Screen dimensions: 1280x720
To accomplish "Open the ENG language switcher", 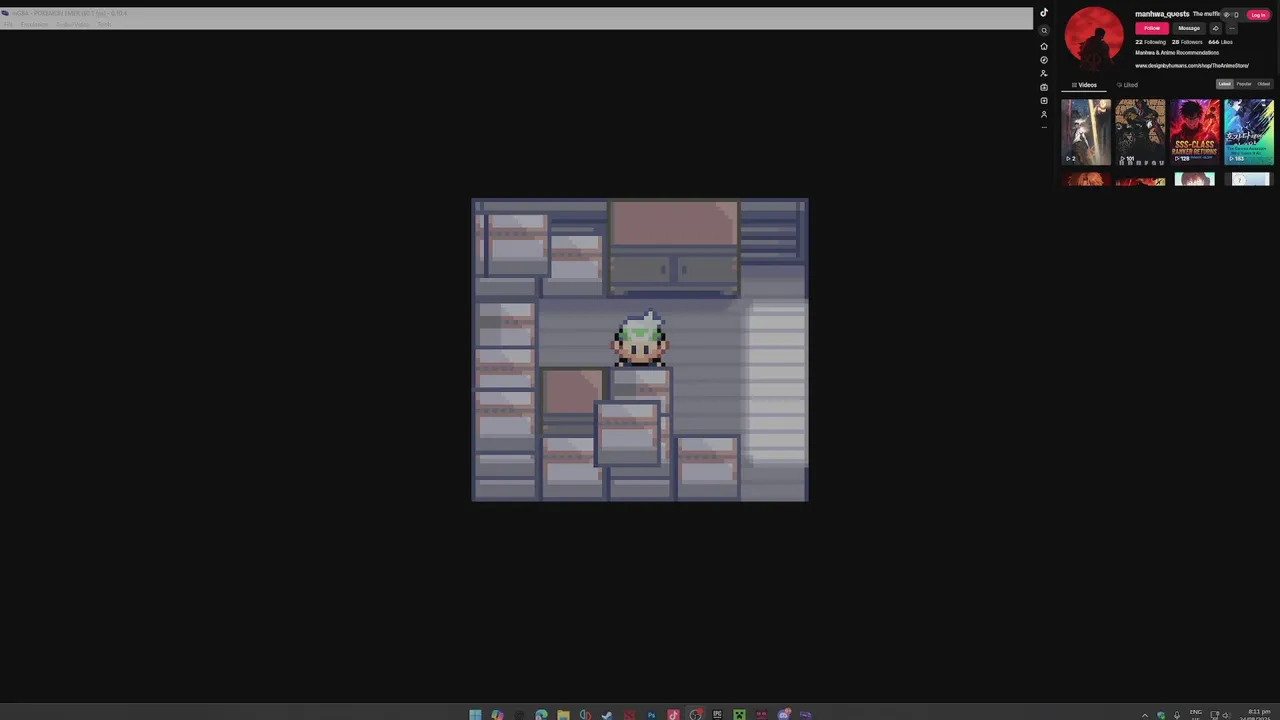I will tap(1196, 715).
